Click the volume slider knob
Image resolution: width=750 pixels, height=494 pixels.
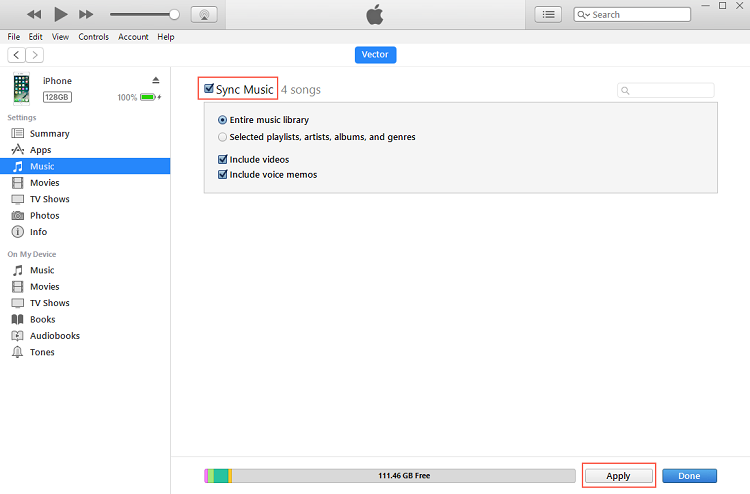175,14
